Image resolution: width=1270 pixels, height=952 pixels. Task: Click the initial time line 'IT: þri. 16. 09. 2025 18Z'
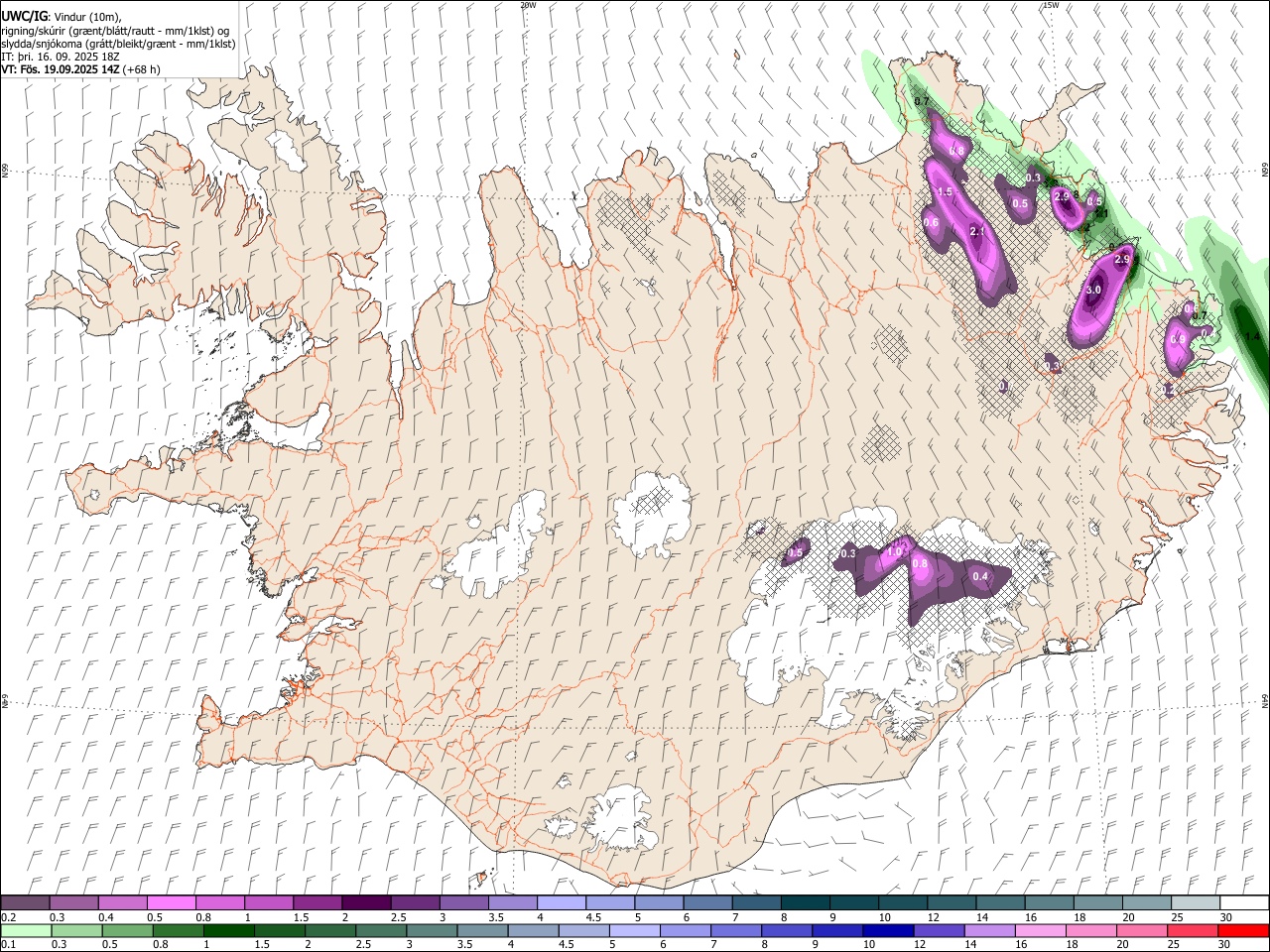coord(62,57)
